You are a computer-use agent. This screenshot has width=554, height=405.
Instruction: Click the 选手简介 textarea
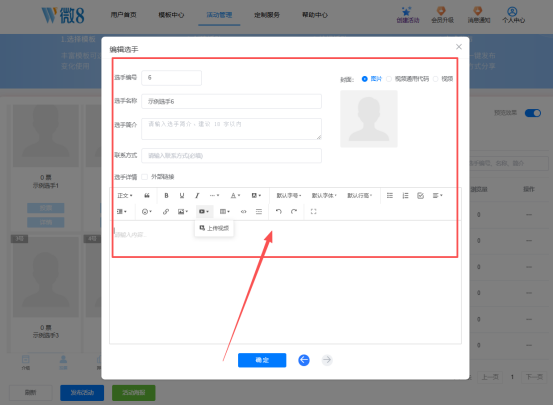tap(231, 129)
